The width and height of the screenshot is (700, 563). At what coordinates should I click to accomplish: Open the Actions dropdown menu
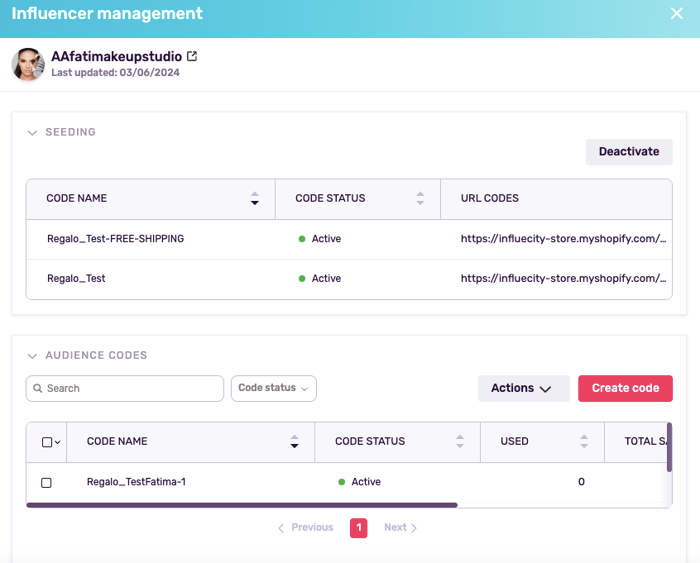[523, 388]
